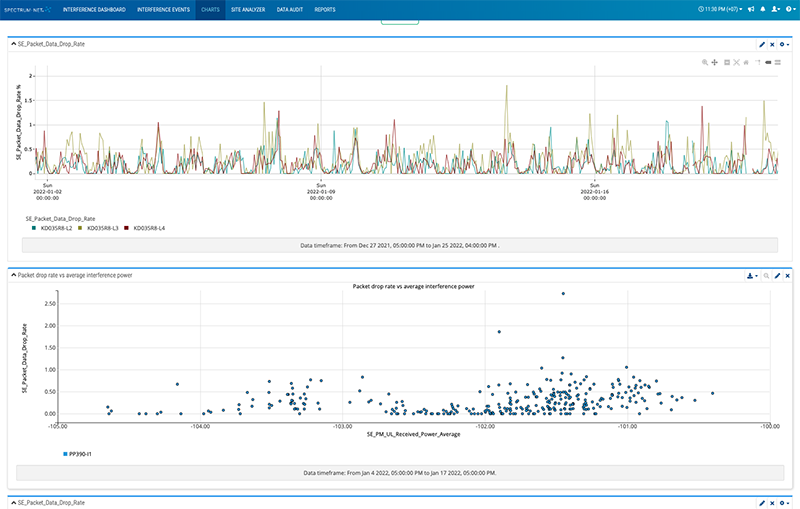The width and height of the screenshot is (800, 509).
Task: Open the help menu dropdown
Action: click(x=789, y=9)
